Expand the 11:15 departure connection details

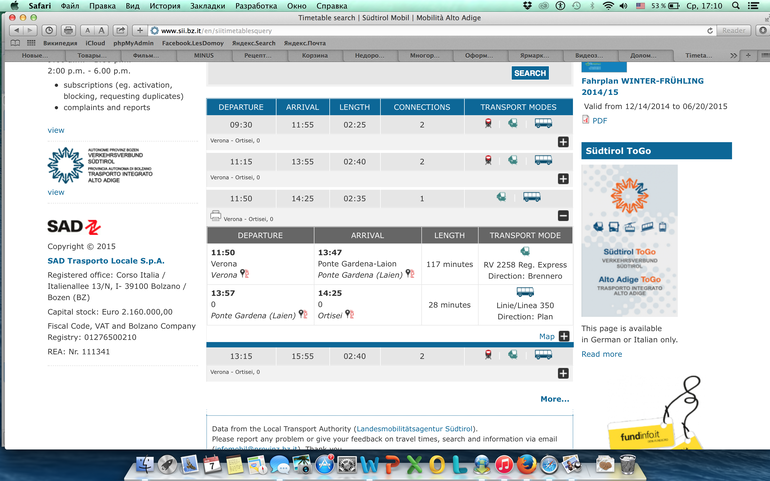tap(563, 179)
